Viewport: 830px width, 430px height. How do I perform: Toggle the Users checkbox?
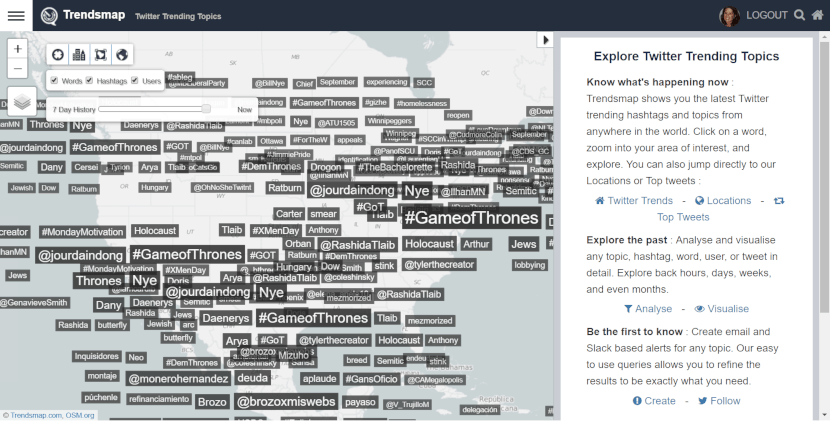tap(134, 80)
